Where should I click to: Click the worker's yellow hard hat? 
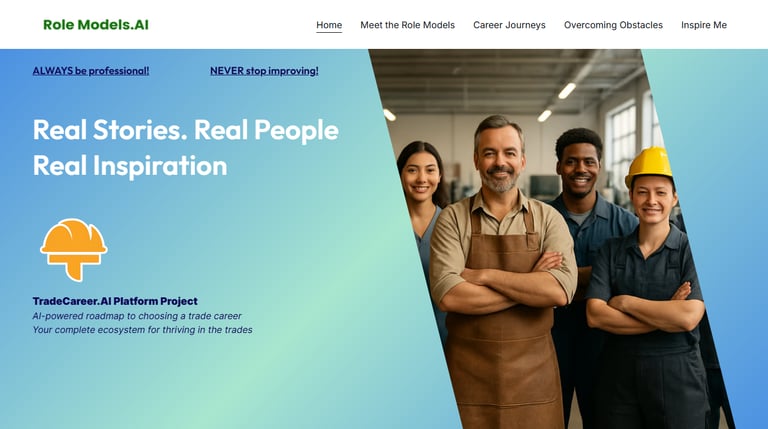[x=650, y=167]
